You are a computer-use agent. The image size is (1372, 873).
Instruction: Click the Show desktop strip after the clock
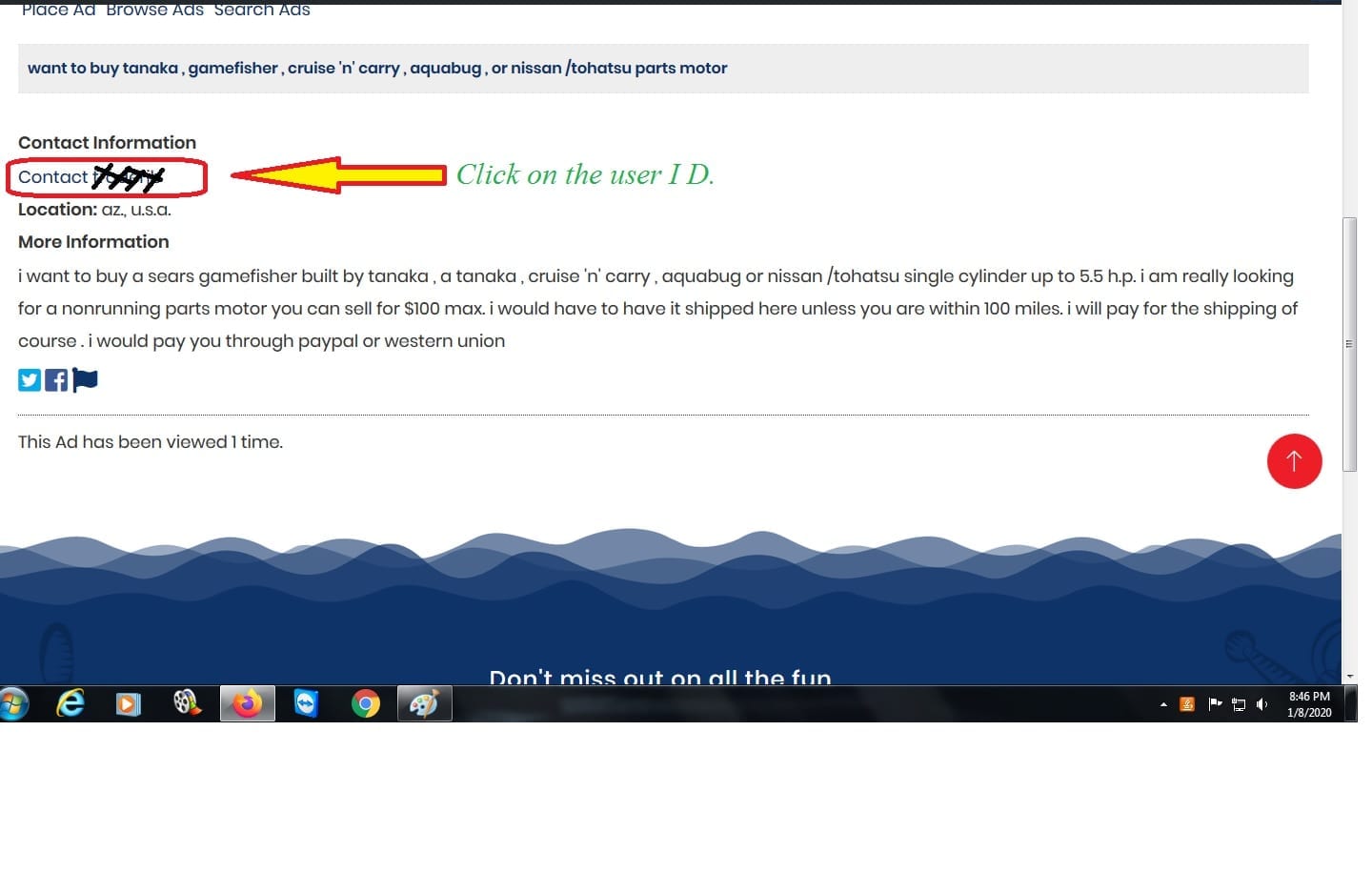pyautogui.click(x=1350, y=704)
